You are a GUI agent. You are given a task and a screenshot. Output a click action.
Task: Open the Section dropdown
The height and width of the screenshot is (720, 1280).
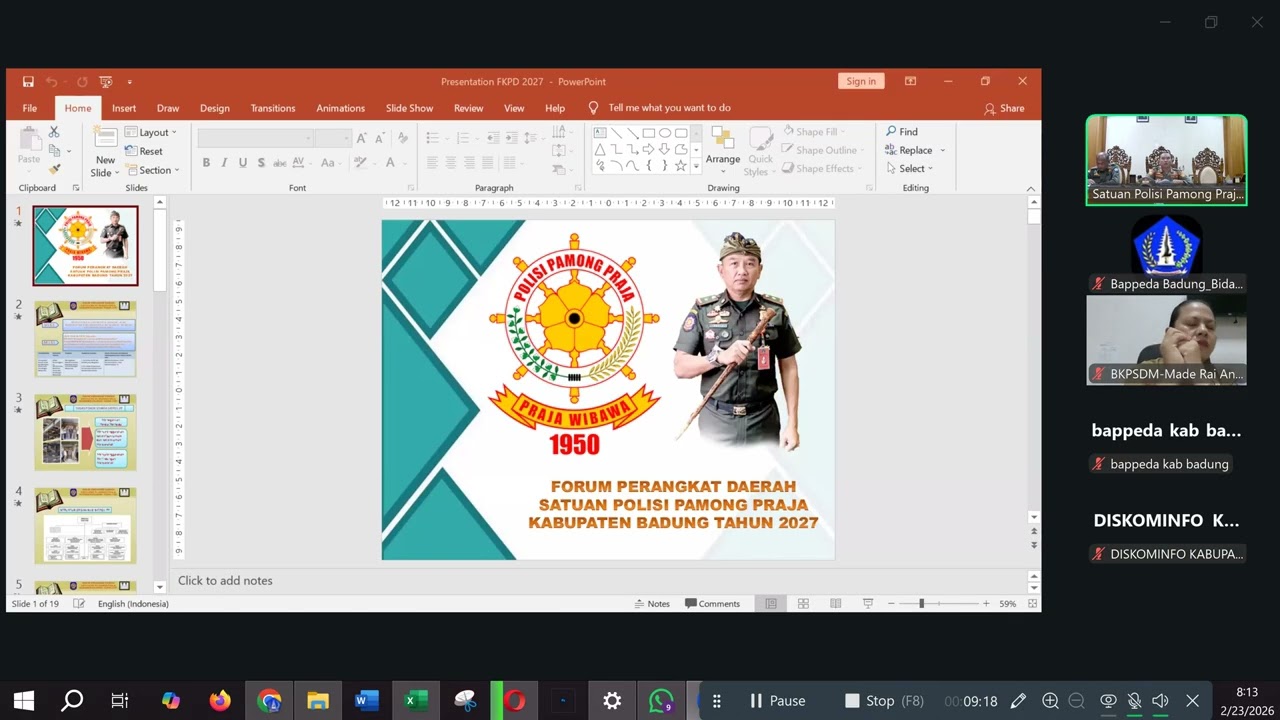pos(152,170)
